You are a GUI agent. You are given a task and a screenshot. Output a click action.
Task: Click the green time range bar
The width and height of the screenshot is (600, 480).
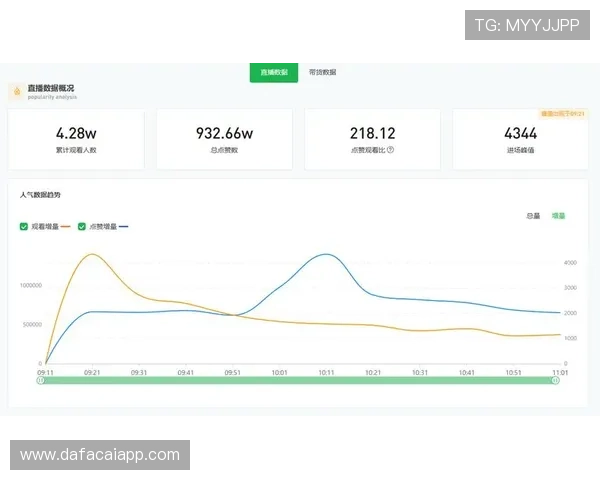point(298,380)
